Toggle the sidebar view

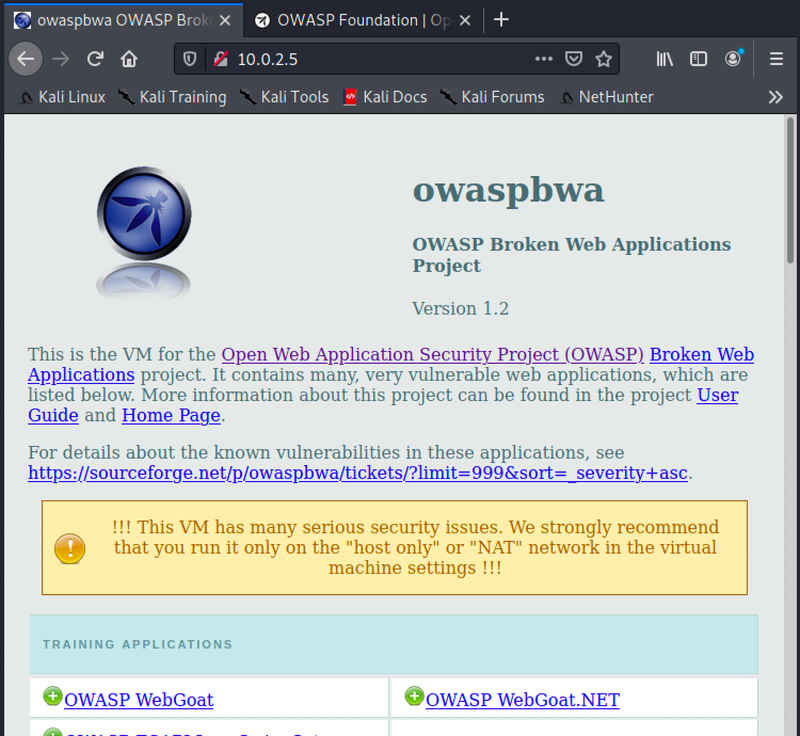click(698, 59)
